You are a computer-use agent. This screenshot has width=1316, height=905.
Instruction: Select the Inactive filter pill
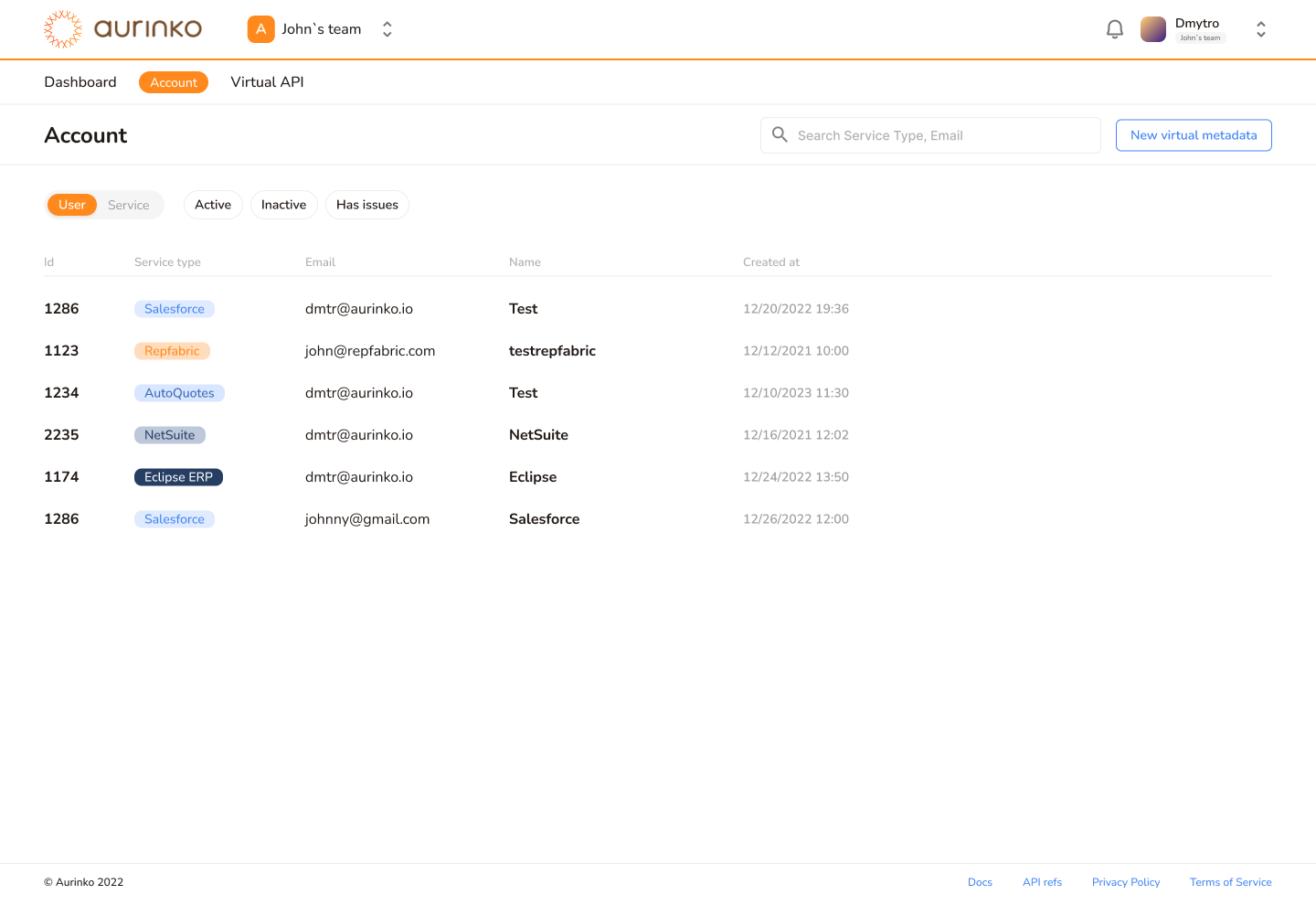[283, 205]
